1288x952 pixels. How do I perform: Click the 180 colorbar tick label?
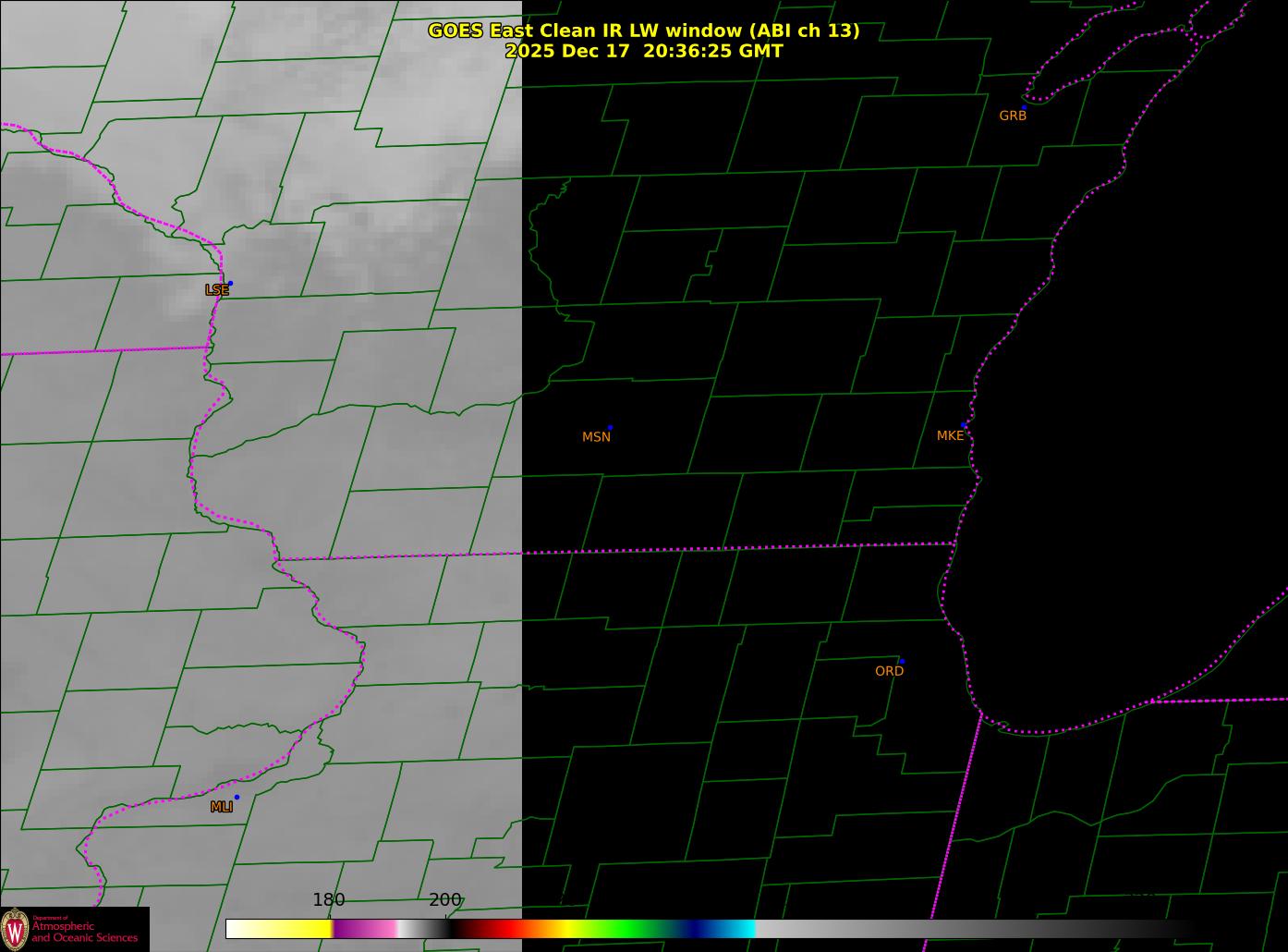[x=328, y=900]
